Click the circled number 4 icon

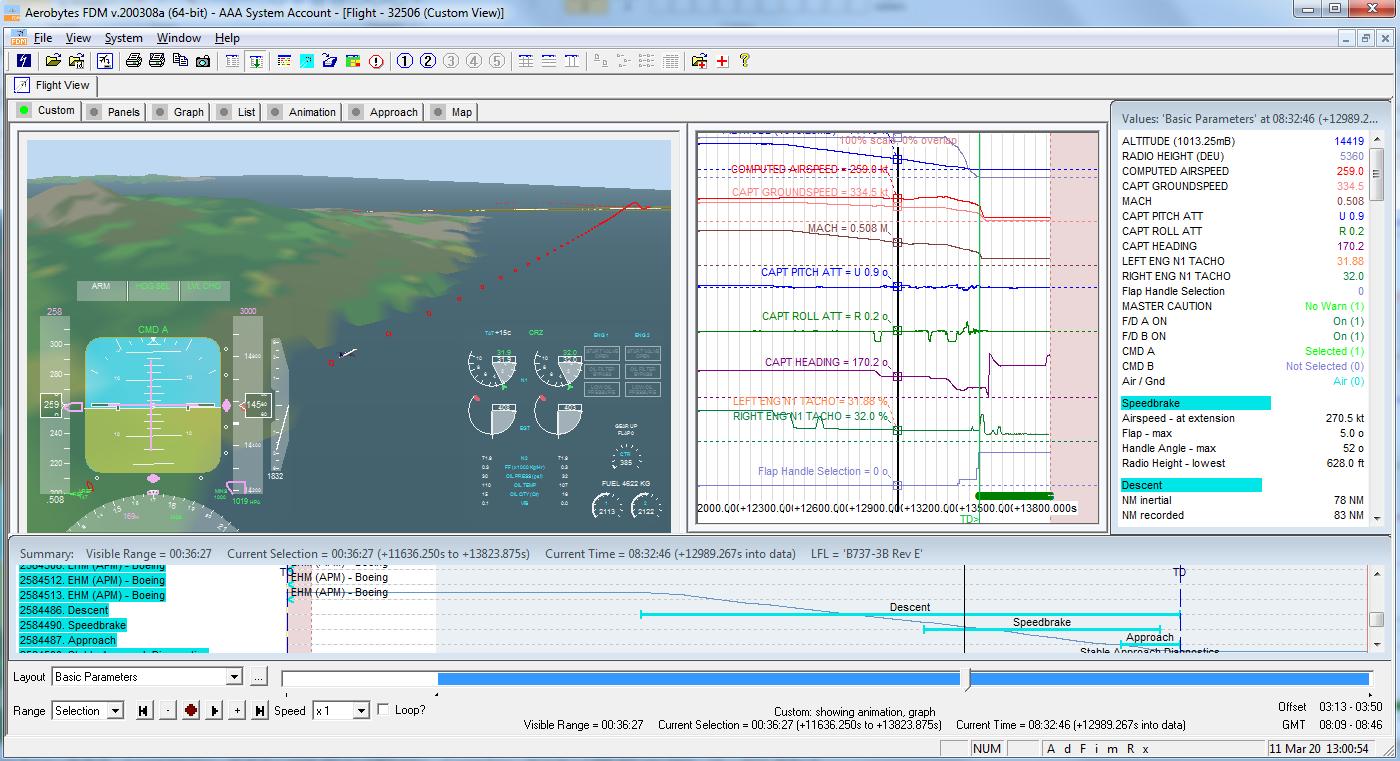[474, 61]
